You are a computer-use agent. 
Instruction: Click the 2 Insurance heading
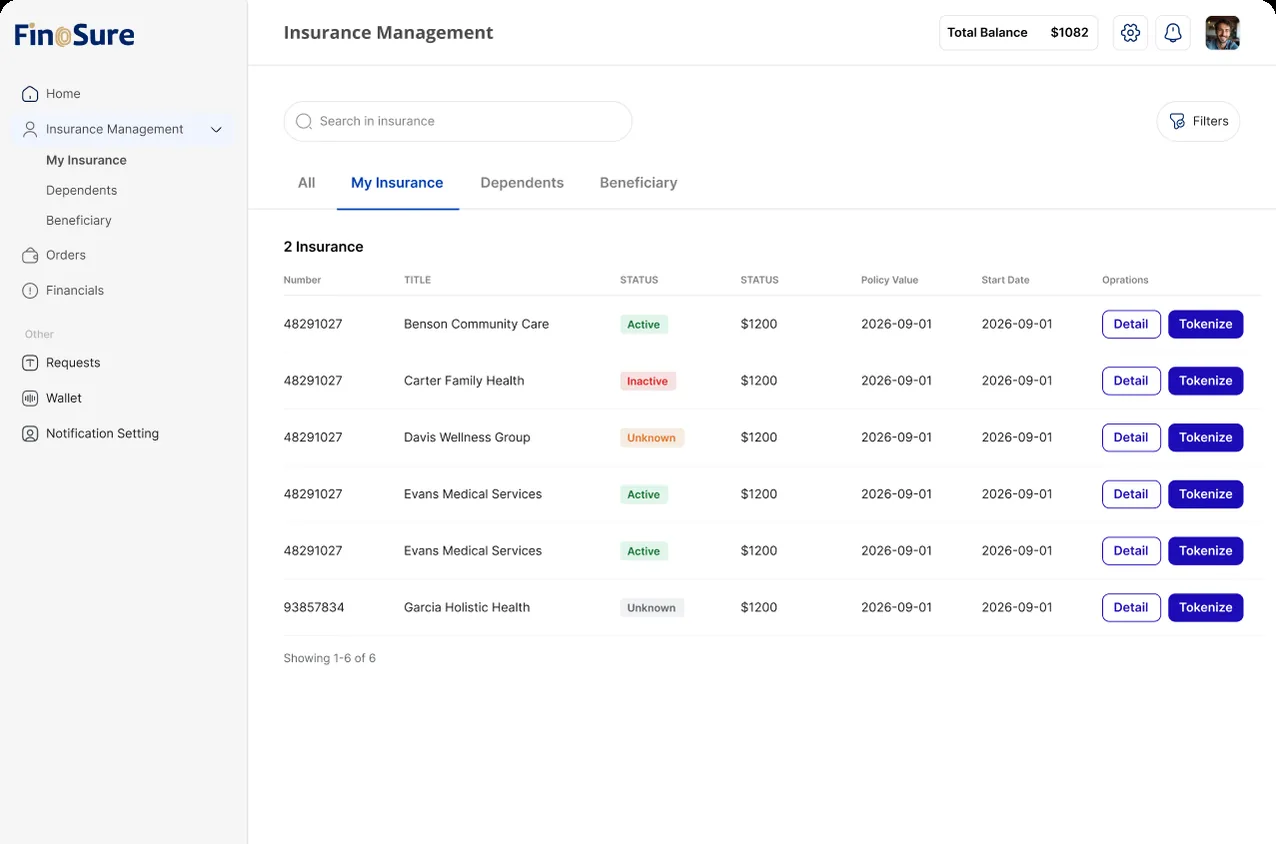click(x=324, y=247)
